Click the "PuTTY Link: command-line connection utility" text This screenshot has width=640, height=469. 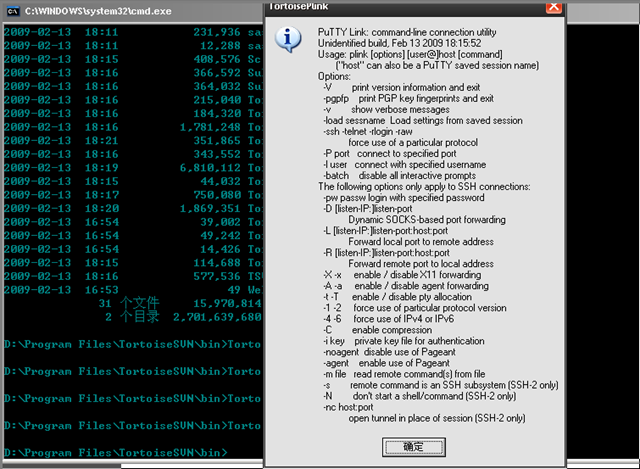tap(407, 32)
